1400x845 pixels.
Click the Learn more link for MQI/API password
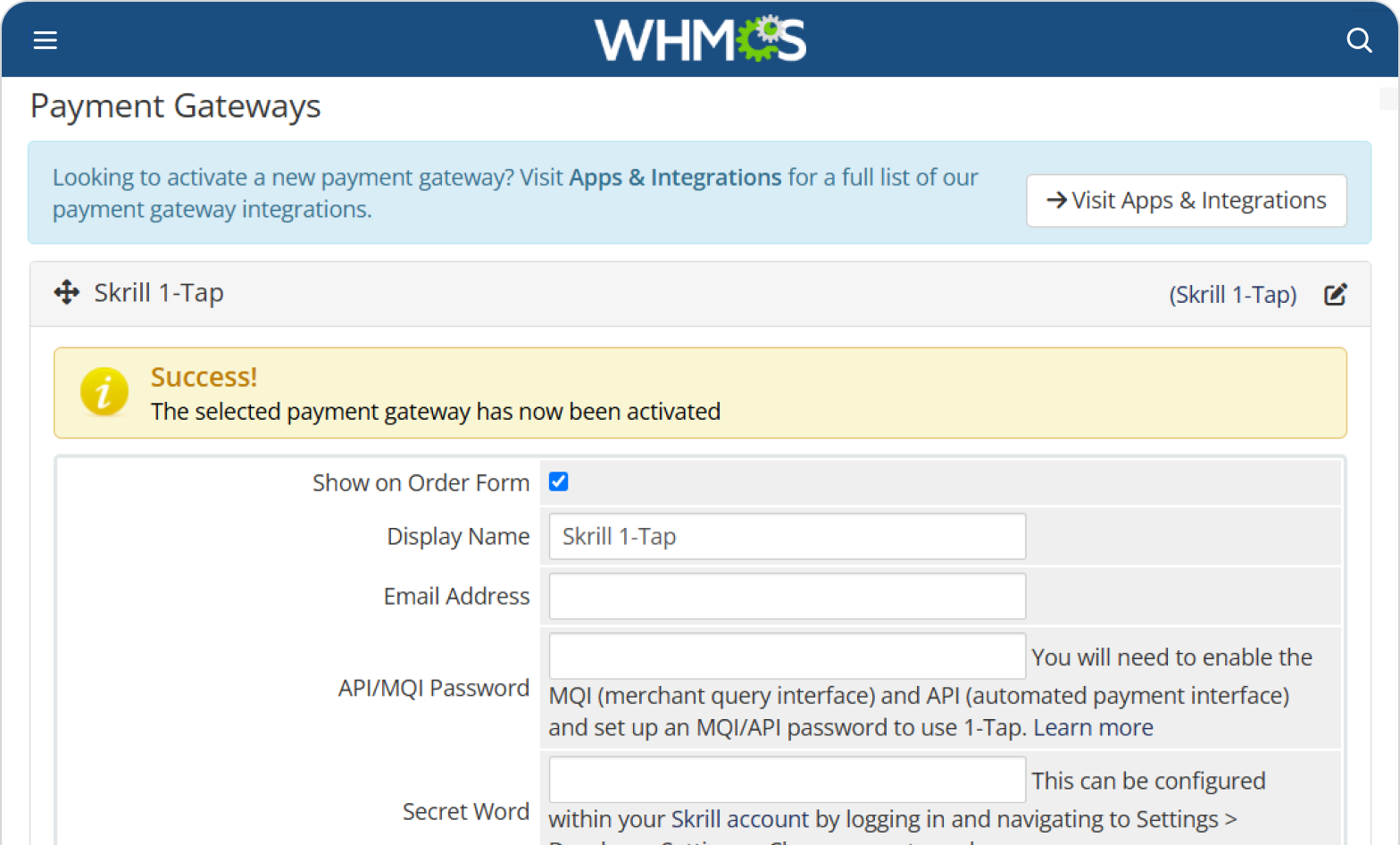(x=1093, y=728)
